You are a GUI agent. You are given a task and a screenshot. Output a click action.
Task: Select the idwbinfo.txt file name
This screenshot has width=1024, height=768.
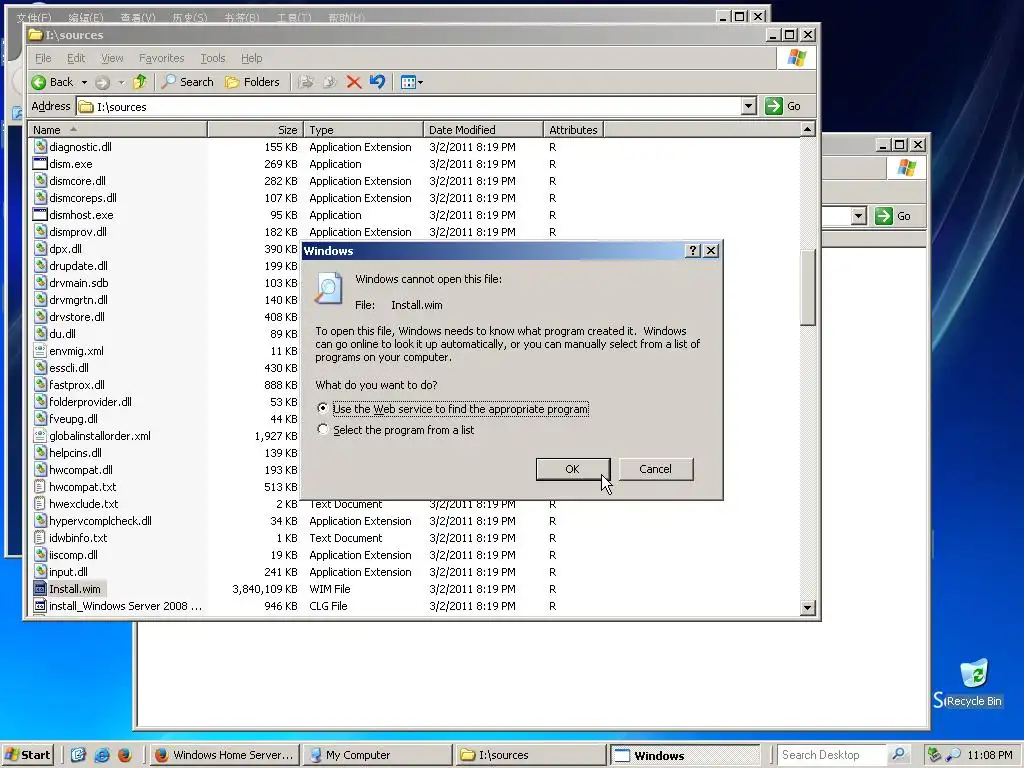click(x=78, y=537)
